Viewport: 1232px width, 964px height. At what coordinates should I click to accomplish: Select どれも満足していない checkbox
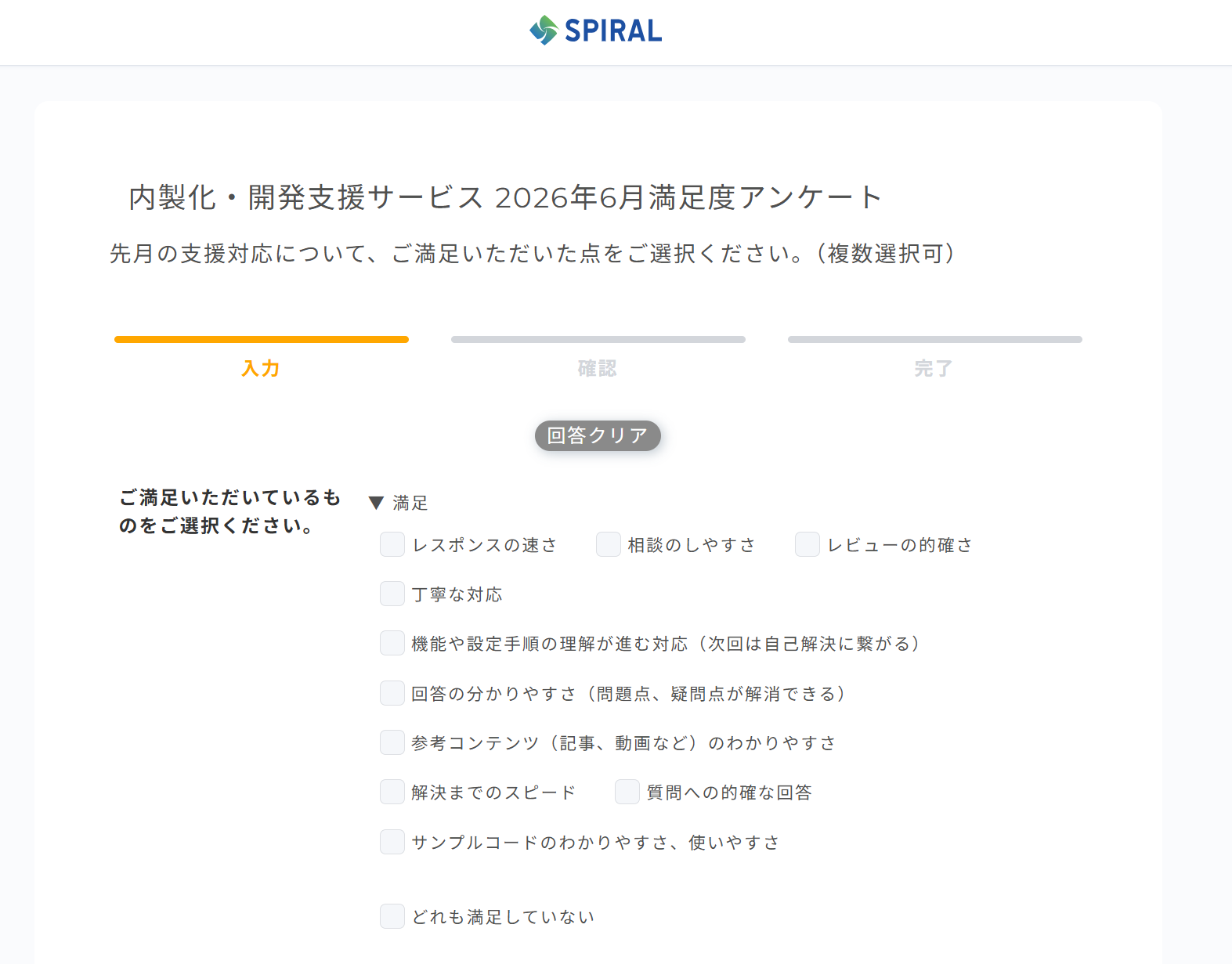click(x=392, y=916)
